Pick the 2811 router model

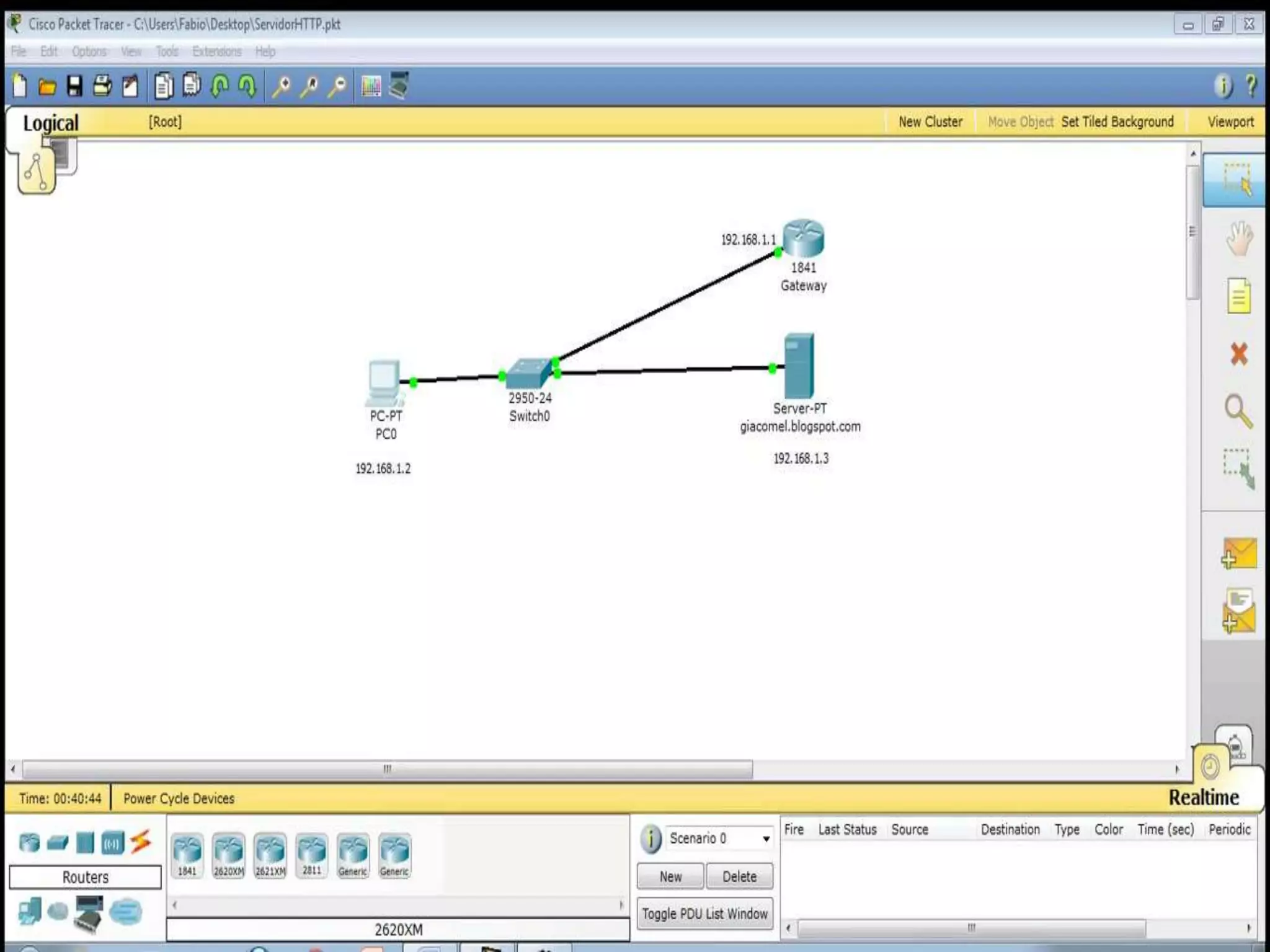click(x=312, y=855)
